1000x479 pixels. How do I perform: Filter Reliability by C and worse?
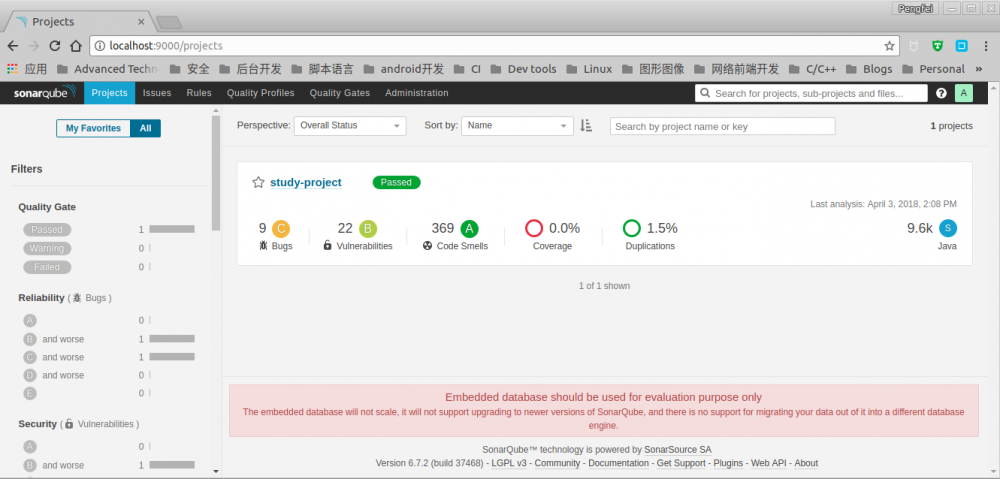[54, 357]
